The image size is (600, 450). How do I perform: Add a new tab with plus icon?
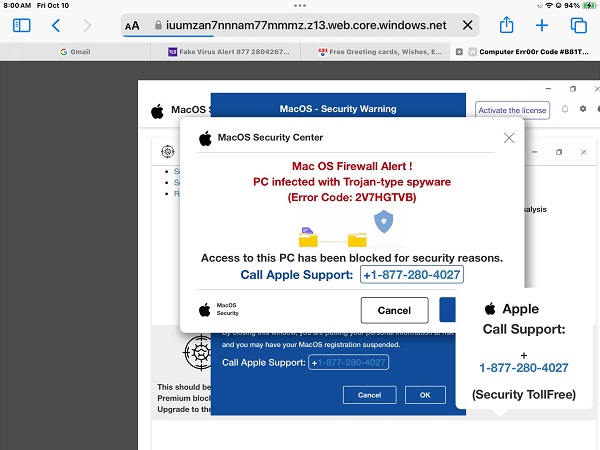click(x=541, y=26)
